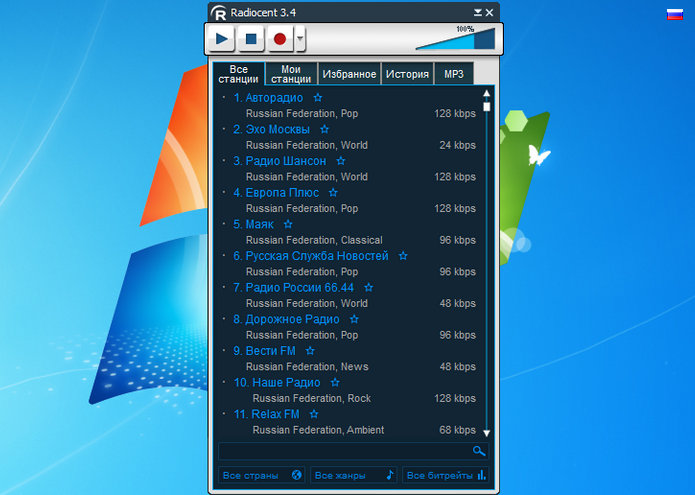
Task: Select station 4. Европа Плюс
Action: (276, 193)
